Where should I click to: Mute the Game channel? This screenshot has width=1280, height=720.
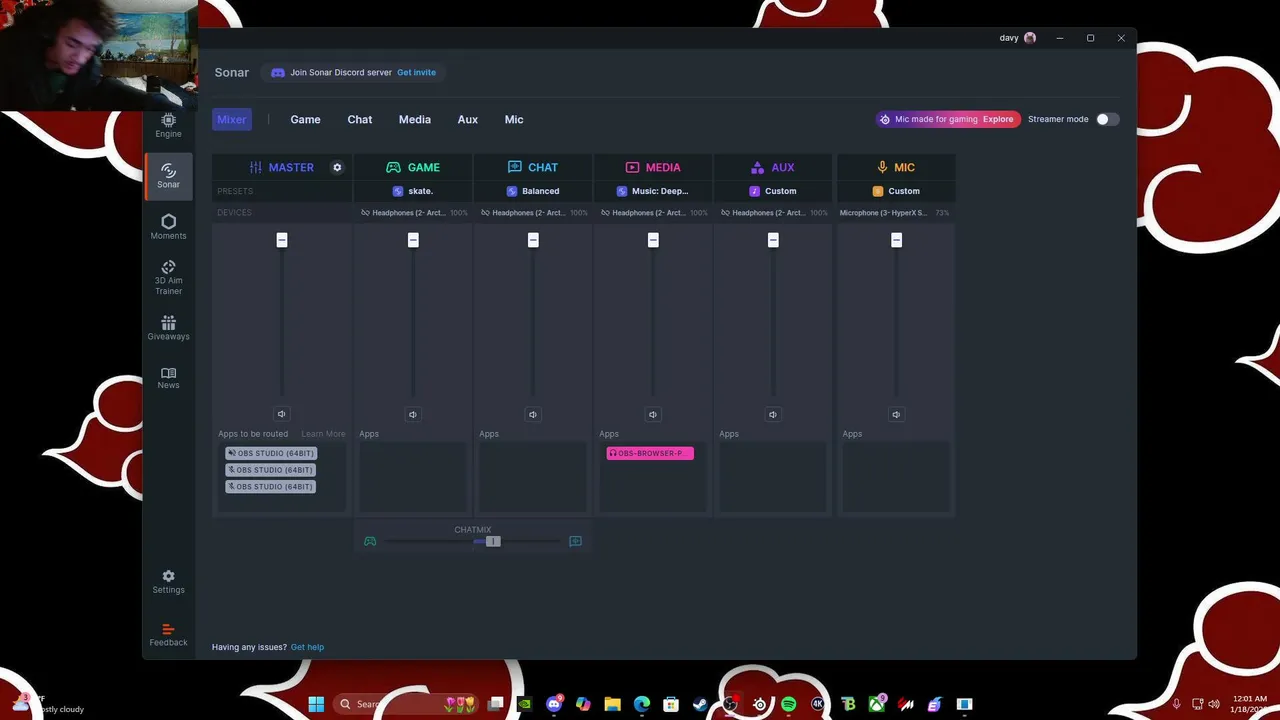pos(413,414)
